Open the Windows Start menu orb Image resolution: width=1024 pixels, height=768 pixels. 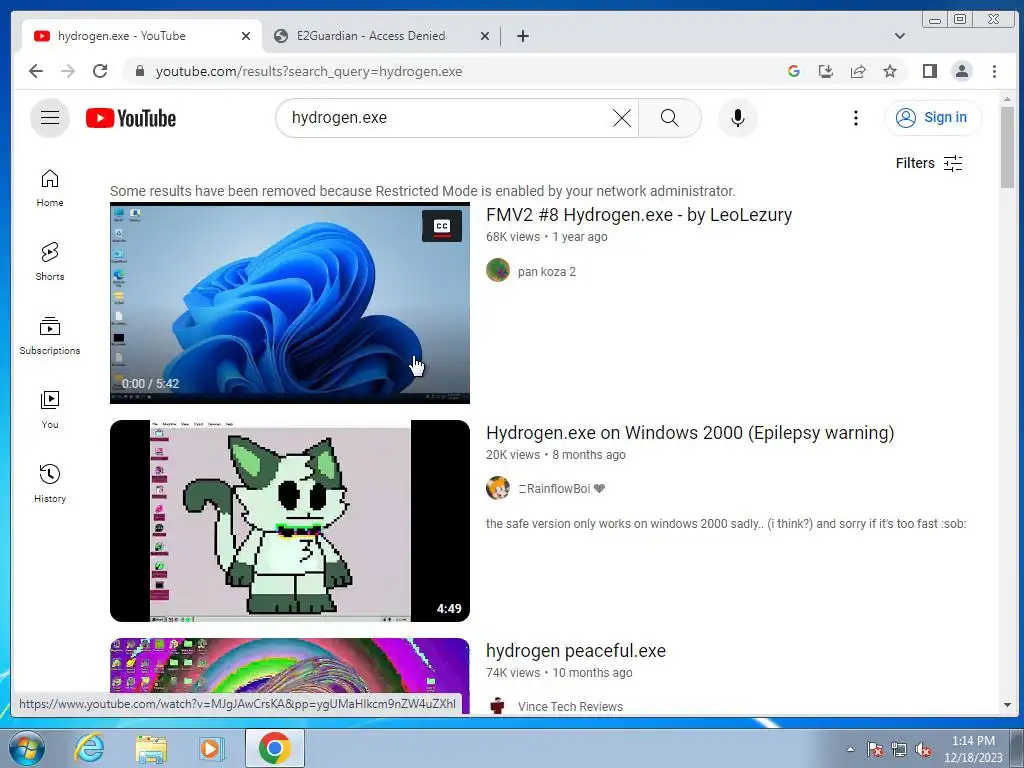point(26,748)
